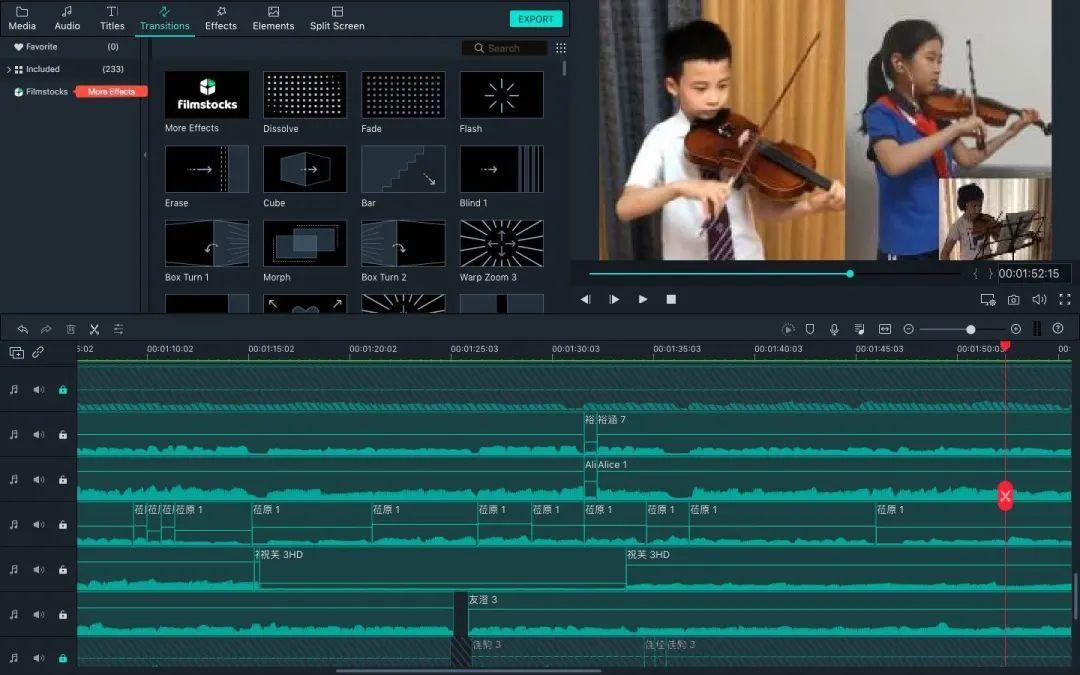Click the preview volume icon

(x=1039, y=299)
